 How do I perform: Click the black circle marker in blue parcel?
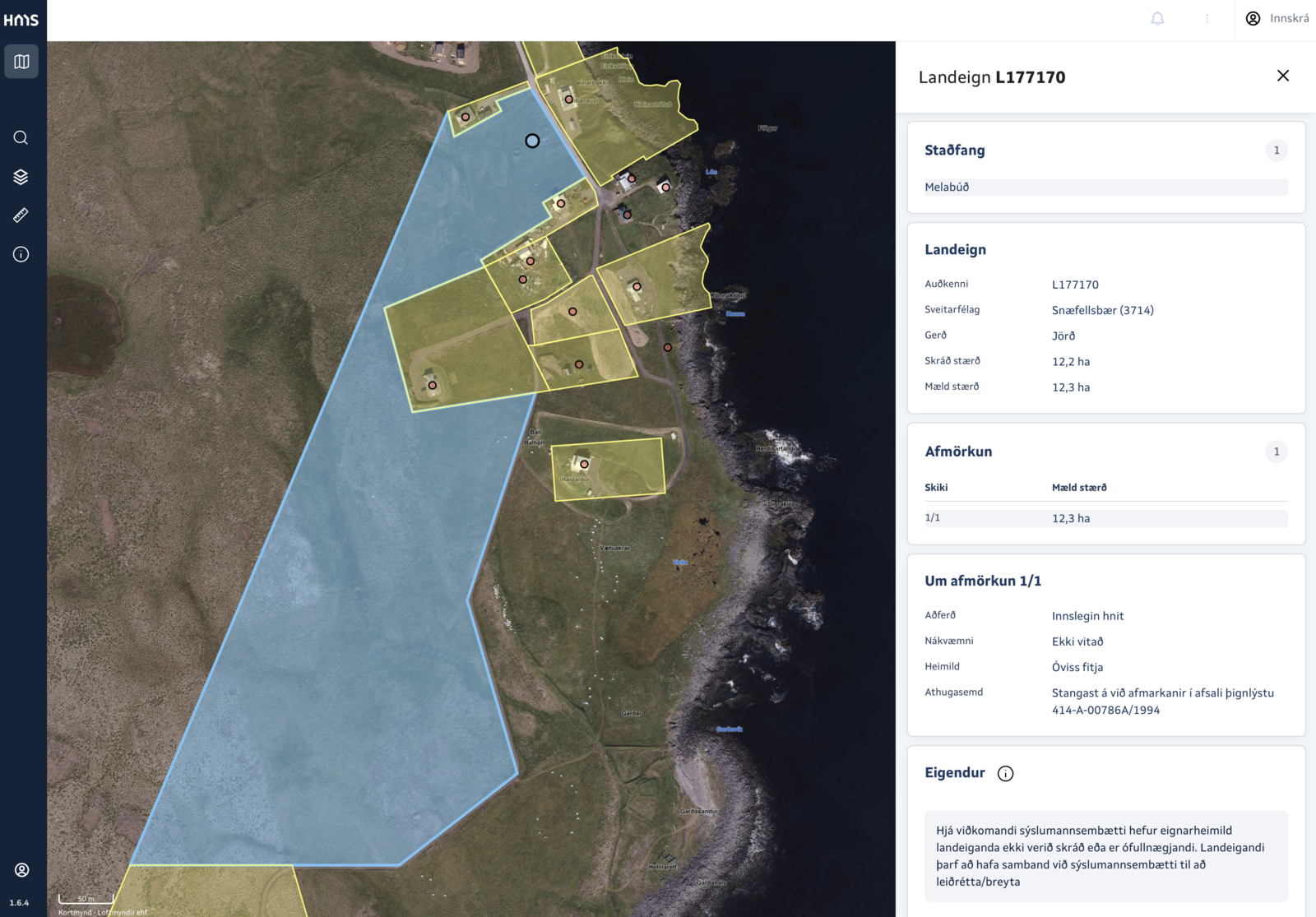click(x=532, y=141)
